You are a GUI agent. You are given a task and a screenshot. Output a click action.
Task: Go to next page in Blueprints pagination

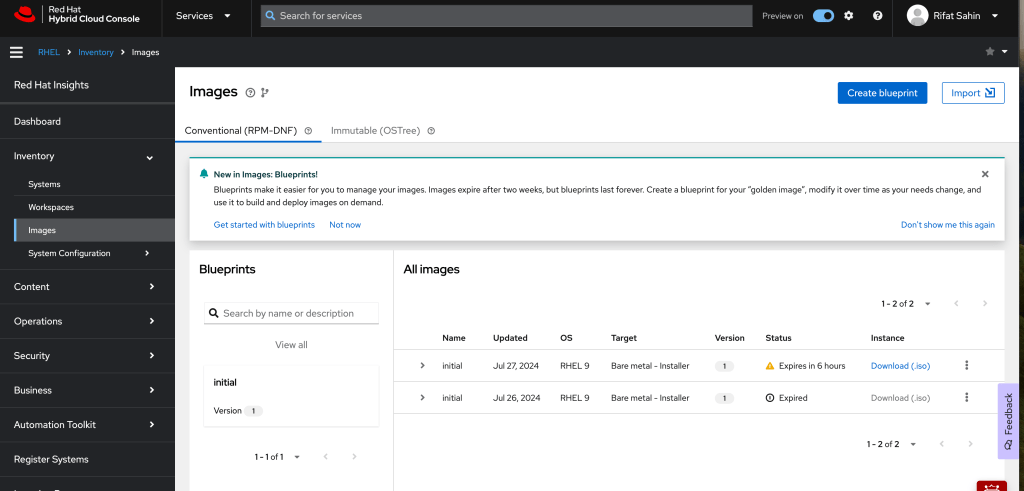tap(355, 457)
